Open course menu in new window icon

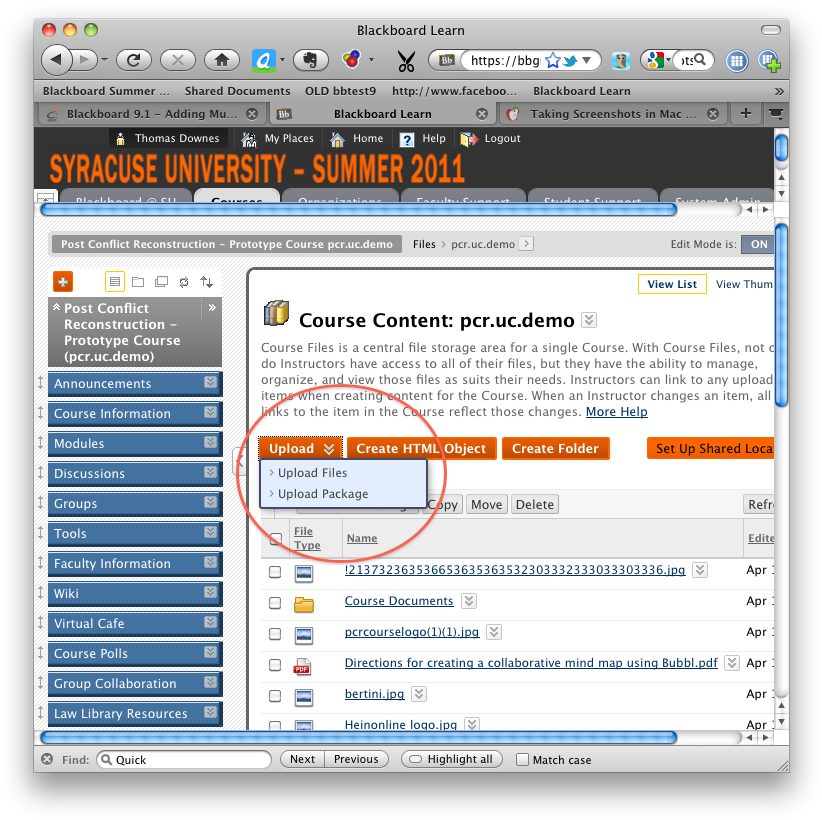click(161, 282)
